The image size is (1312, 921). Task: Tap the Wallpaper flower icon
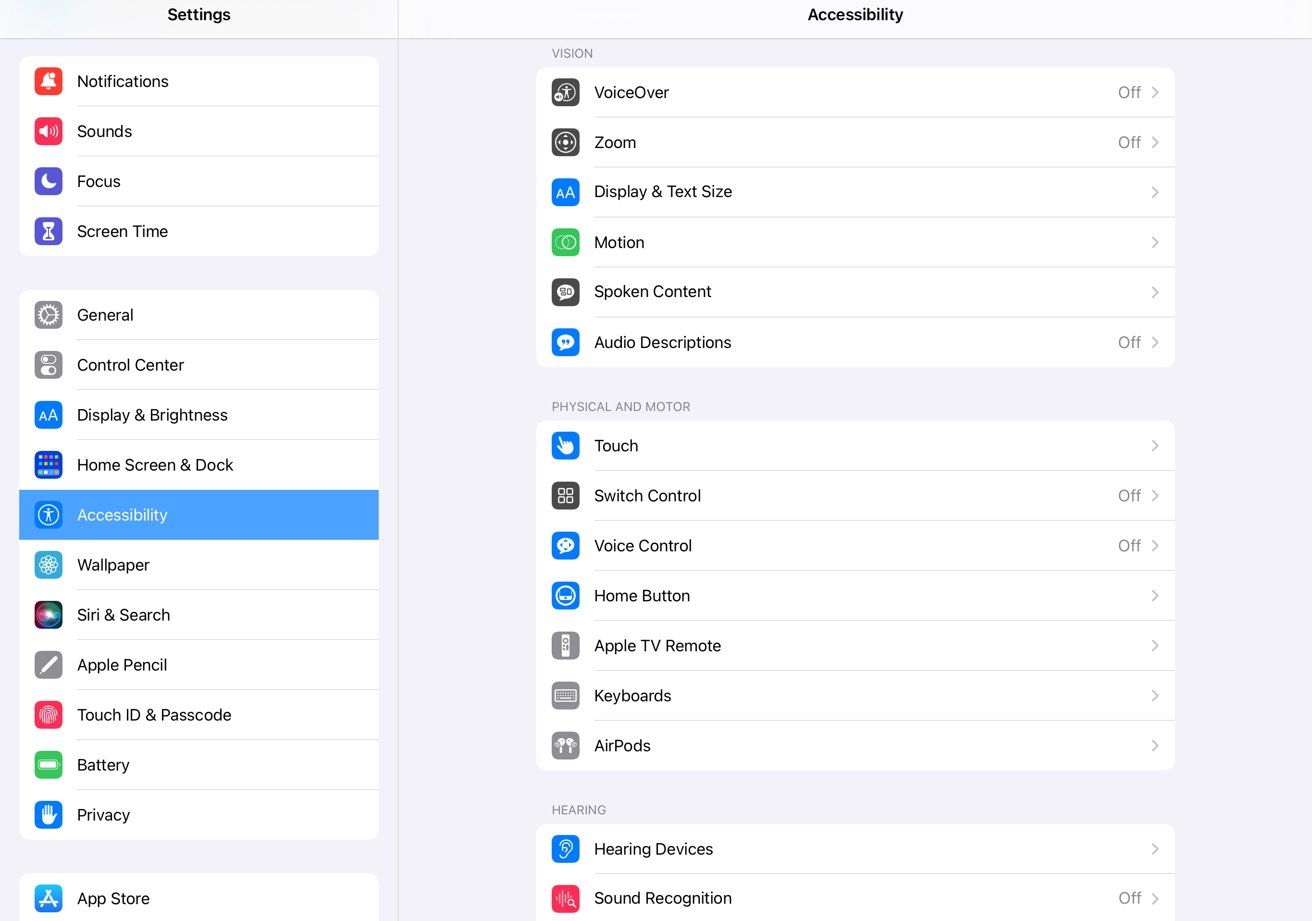48,565
